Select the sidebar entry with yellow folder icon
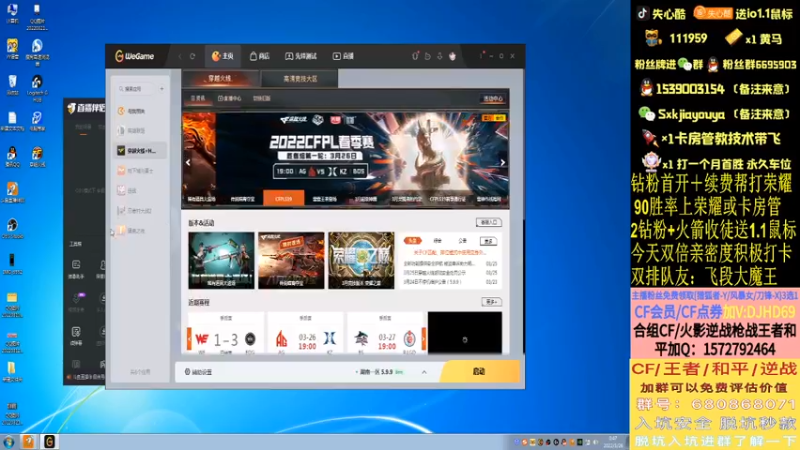This screenshot has height=450, width=800. coord(140,231)
